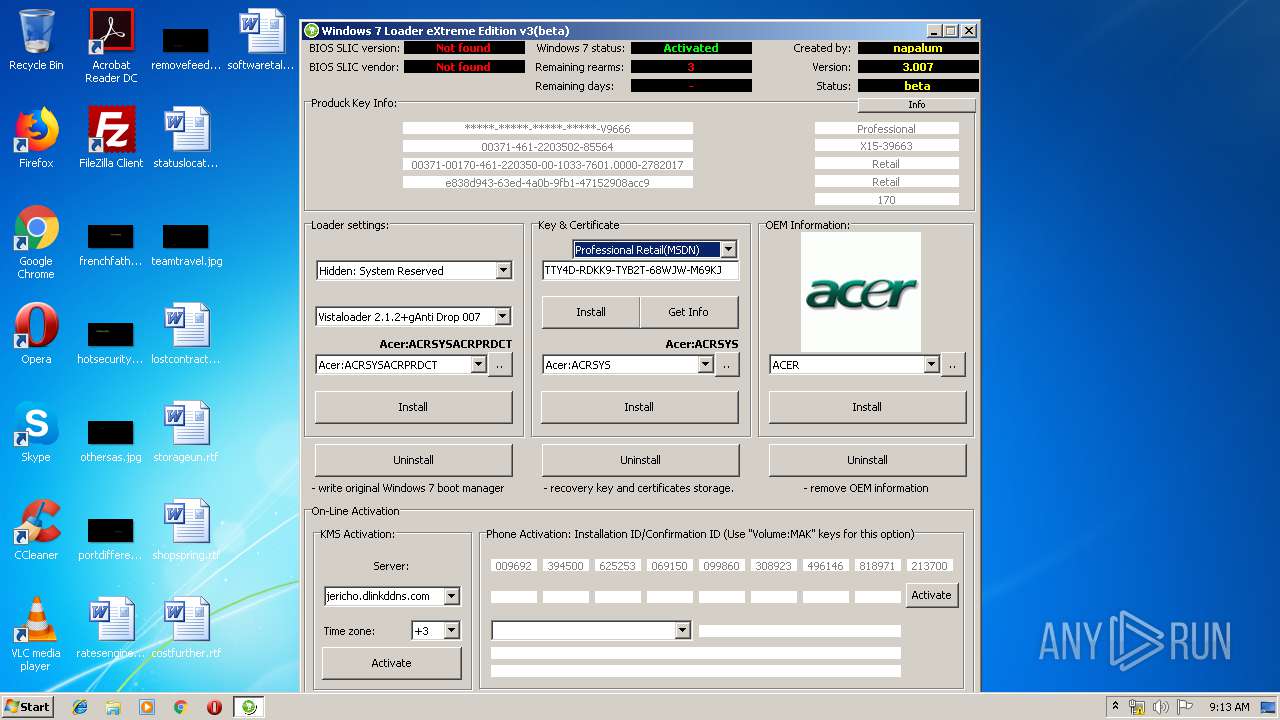The width and height of the screenshot is (1280, 720).
Task: Open the media player taskbar icon
Action: pyautogui.click(x=147, y=707)
